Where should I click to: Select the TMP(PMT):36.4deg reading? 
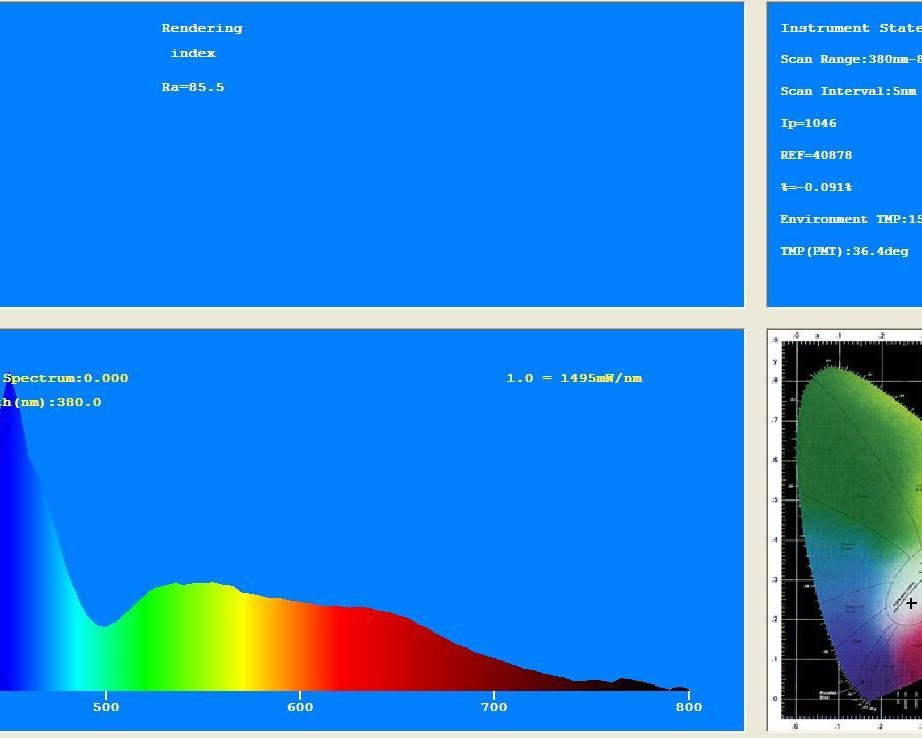pyautogui.click(x=844, y=251)
